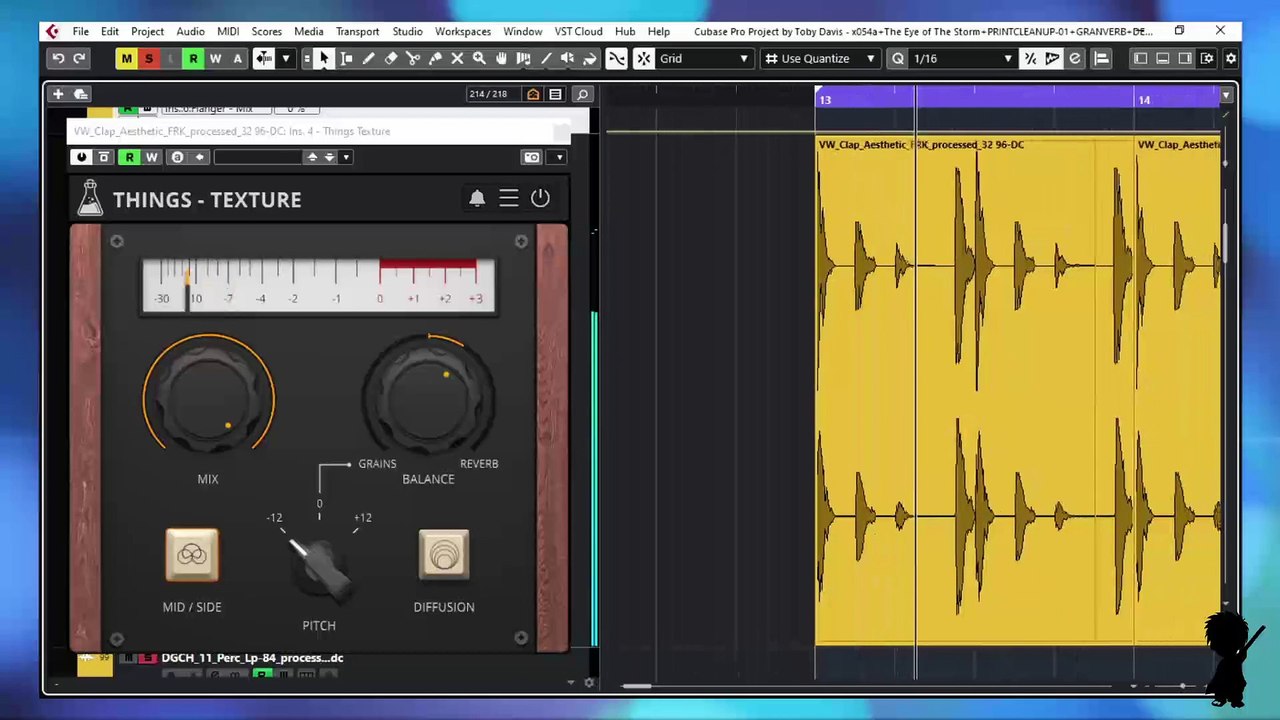The height and width of the screenshot is (720, 1280).
Task: Adjust the PITCH knob
Action: coord(319,566)
